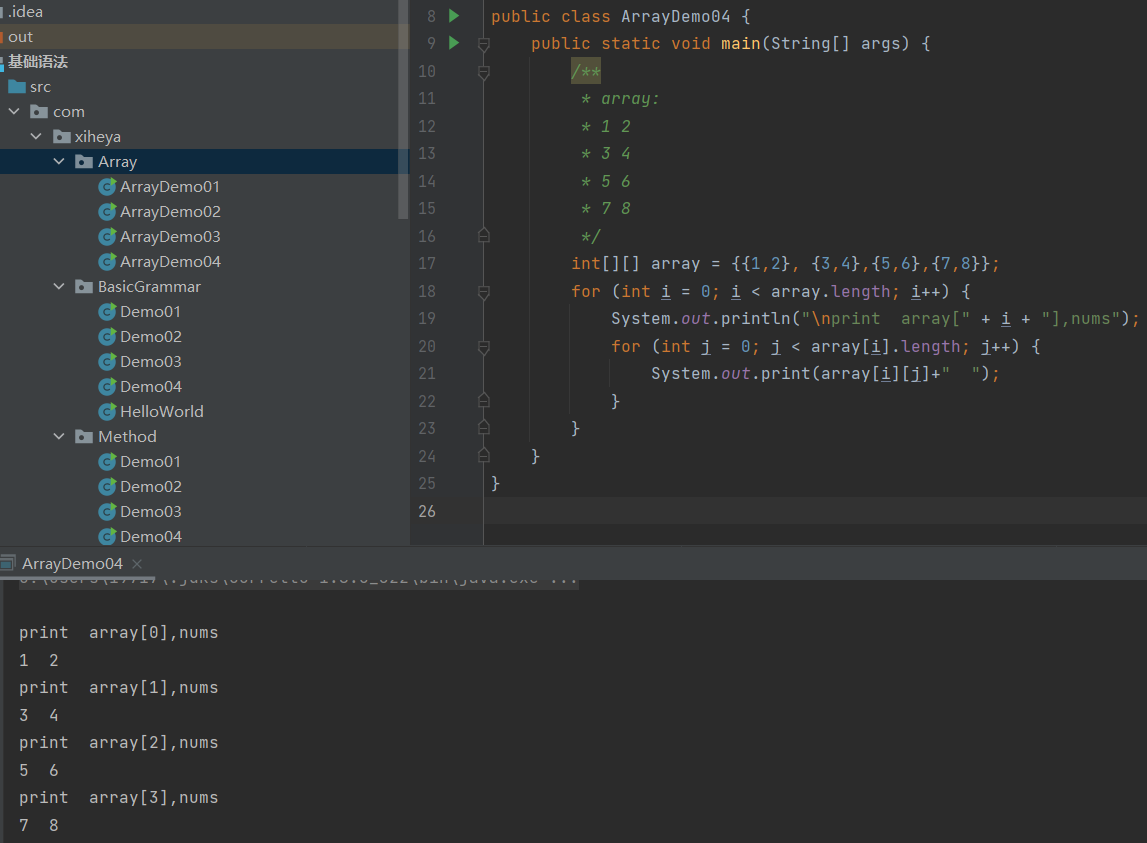
Task: Open Demo03 under the Method package
Action: (x=151, y=512)
